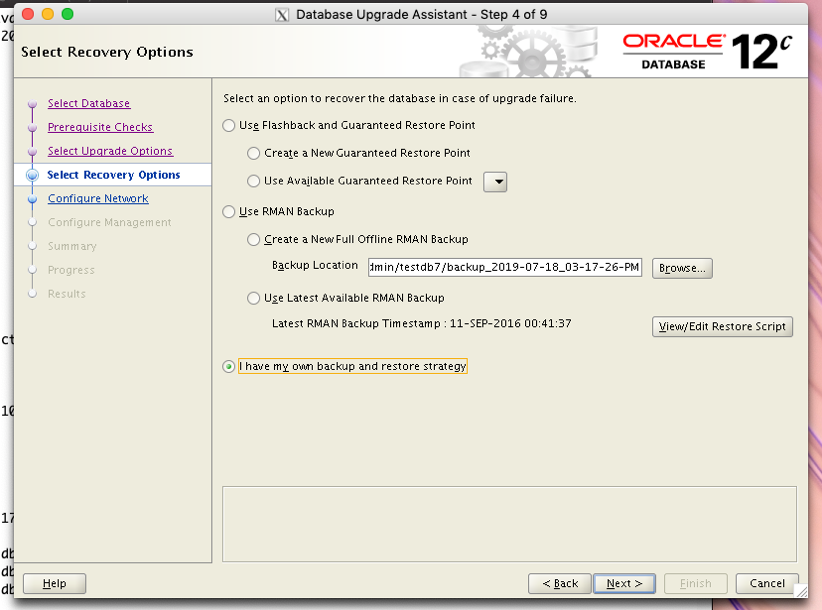Go back with the Back button
Screen dimensions: 822x610
point(560,583)
